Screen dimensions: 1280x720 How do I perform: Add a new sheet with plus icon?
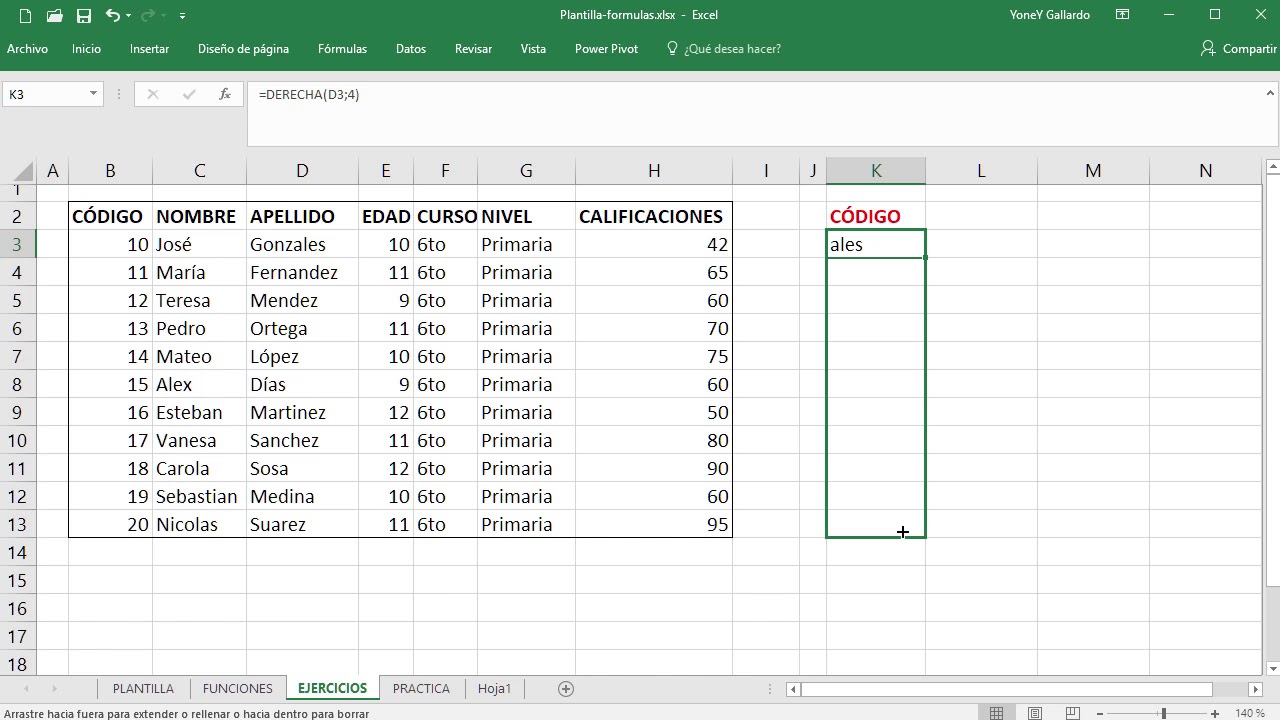pos(566,688)
